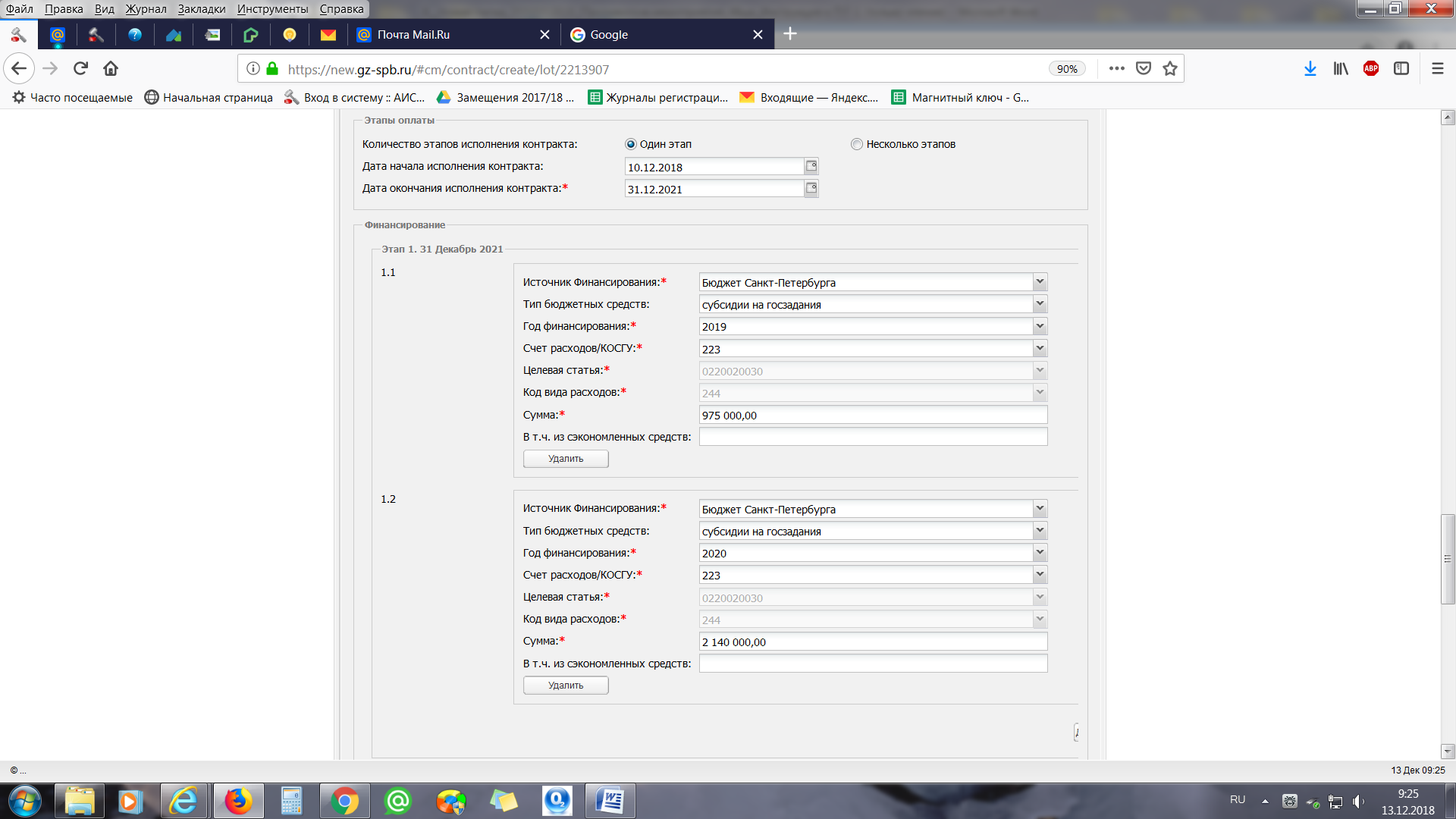The image size is (1456, 819).
Task: Expand 'Источник Финансирования' dropdown in section 1.2
Action: (1040, 509)
